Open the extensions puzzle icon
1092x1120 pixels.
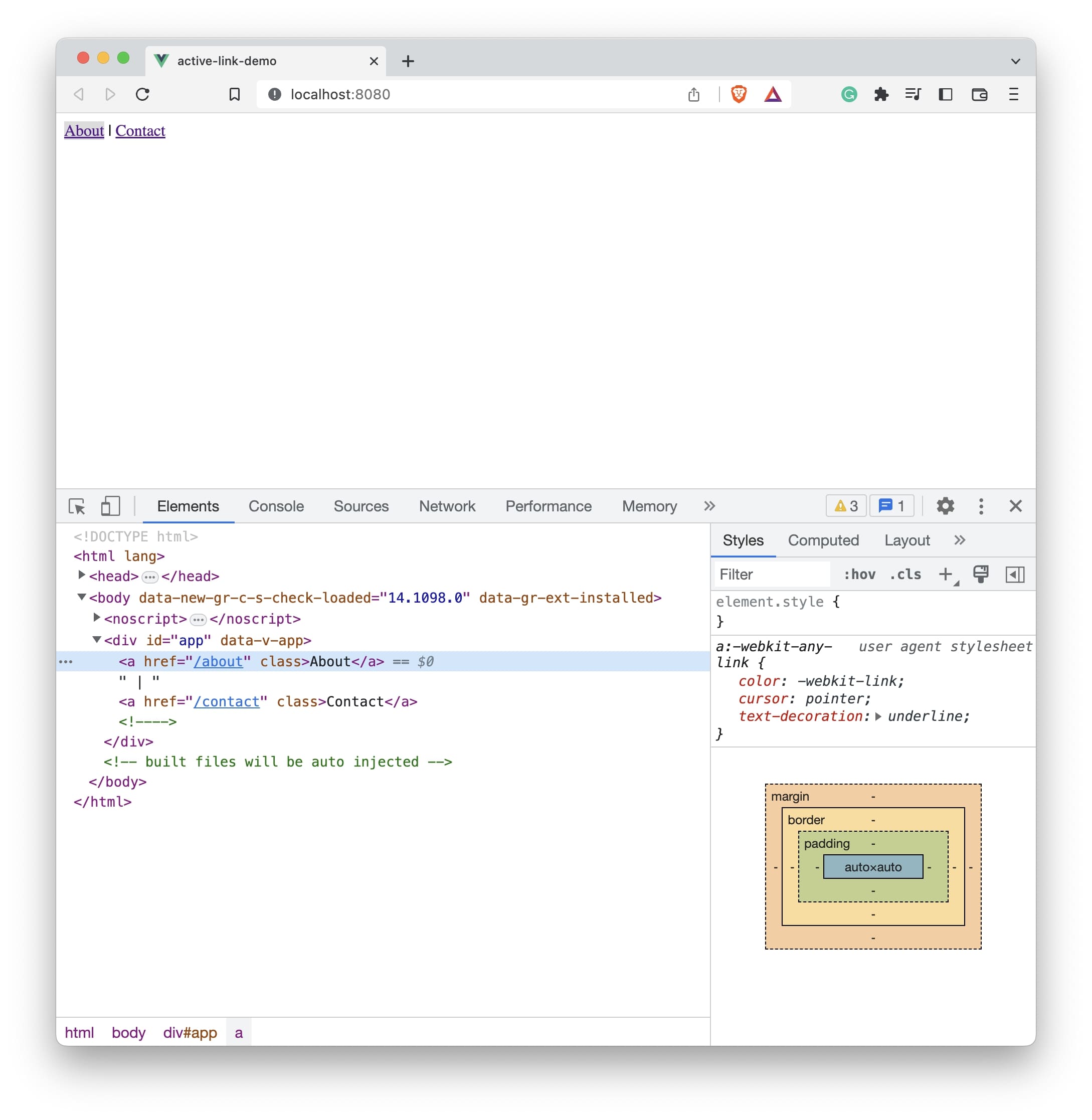pyautogui.click(x=881, y=94)
